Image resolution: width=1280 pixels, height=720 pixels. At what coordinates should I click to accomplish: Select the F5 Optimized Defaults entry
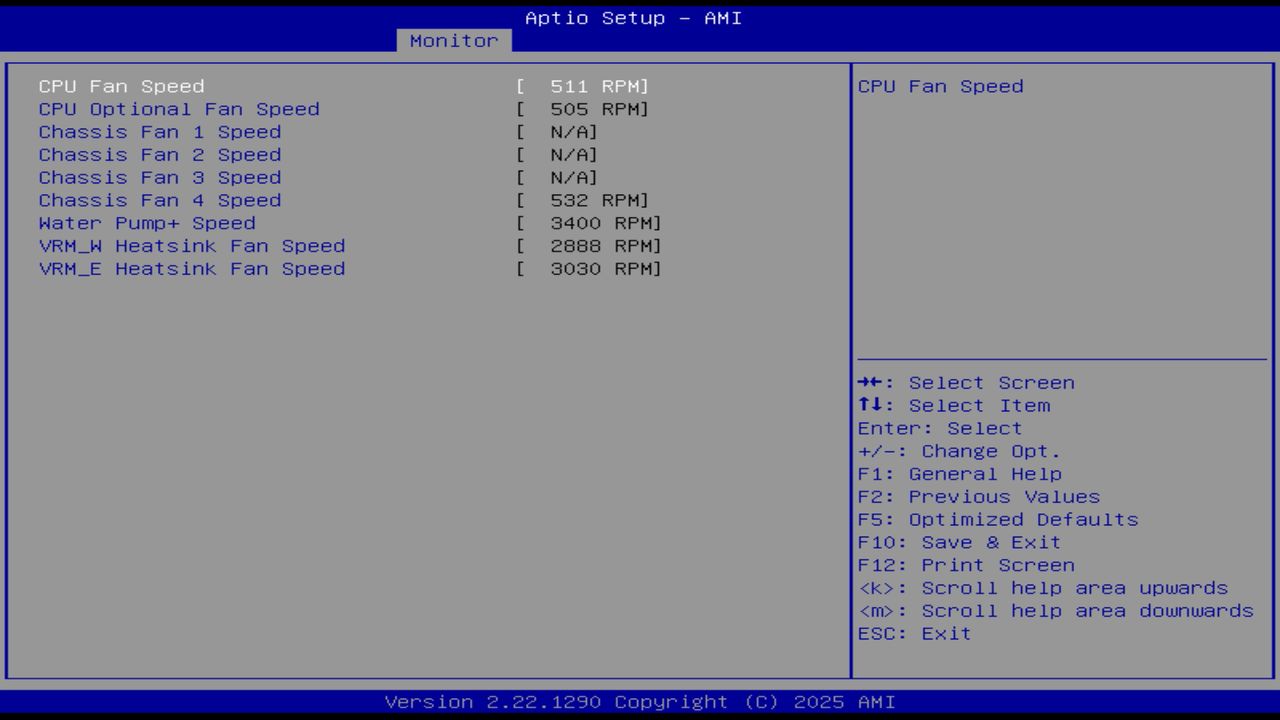(x=997, y=519)
